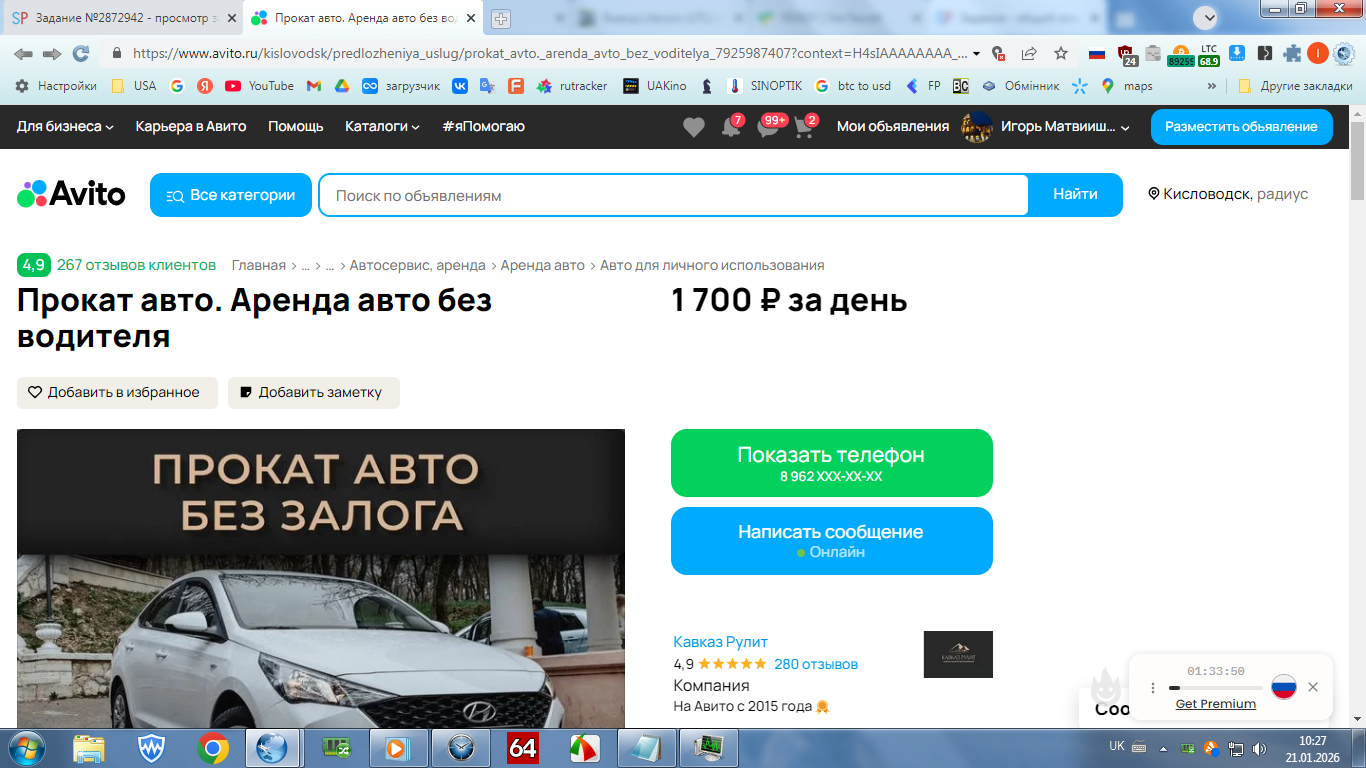The width and height of the screenshot is (1366, 768).
Task: Open the LTC price extension
Action: click(1209, 54)
